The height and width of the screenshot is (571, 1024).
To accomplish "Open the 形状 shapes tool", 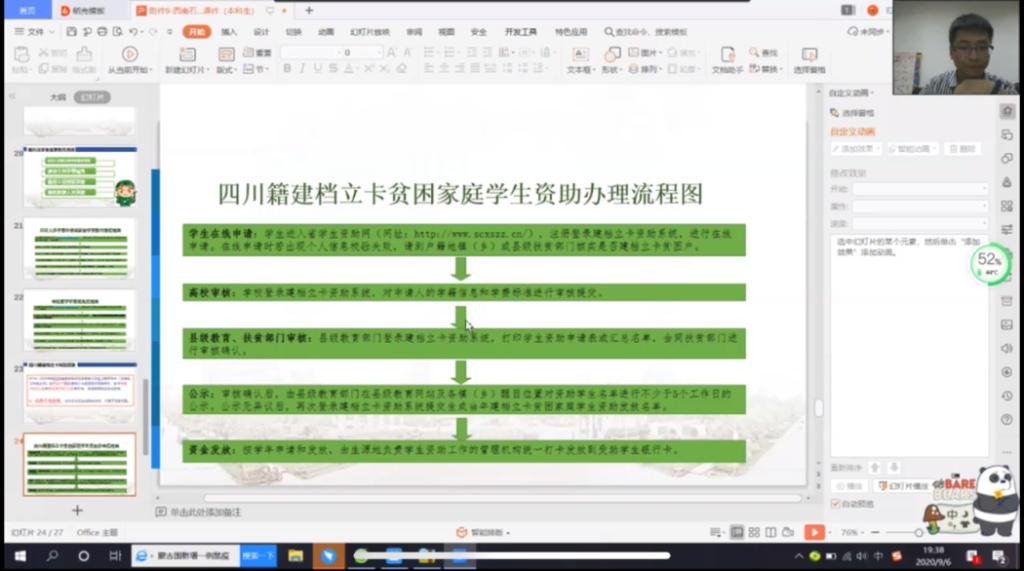I will click(611, 54).
